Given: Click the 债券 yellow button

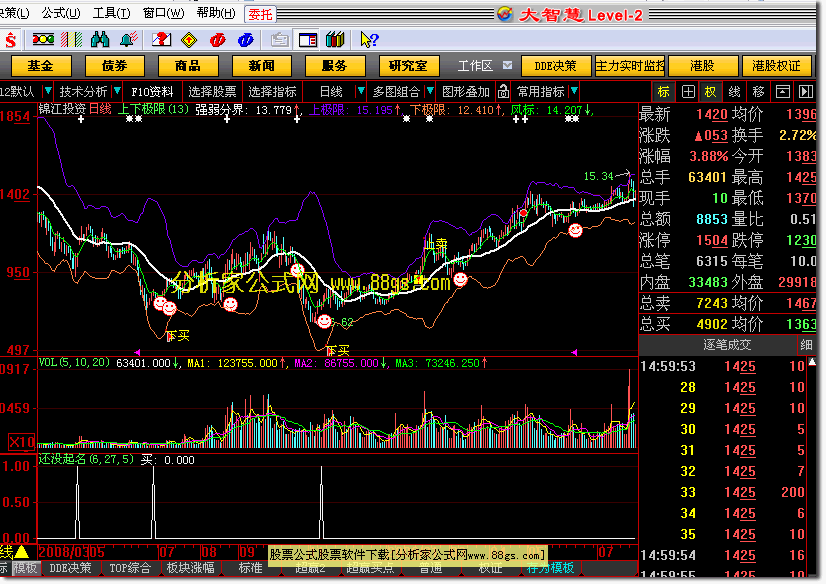Looking at the screenshot, I should click(x=114, y=66).
